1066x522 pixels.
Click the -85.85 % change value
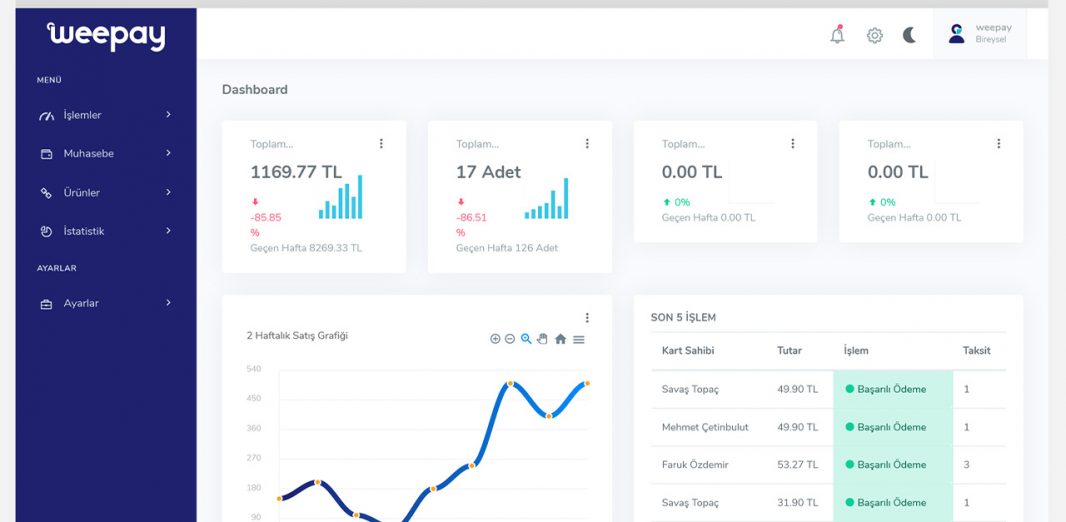[x=266, y=225]
